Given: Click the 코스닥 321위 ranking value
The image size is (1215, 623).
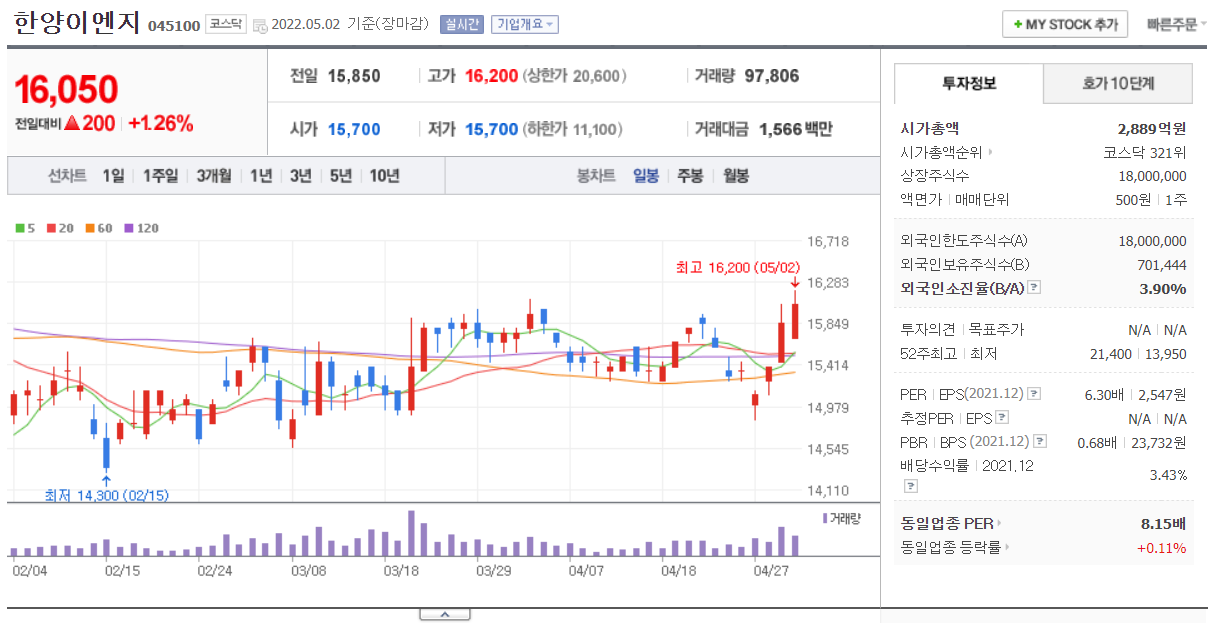Looking at the screenshot, I should (x=1145, y=153).
